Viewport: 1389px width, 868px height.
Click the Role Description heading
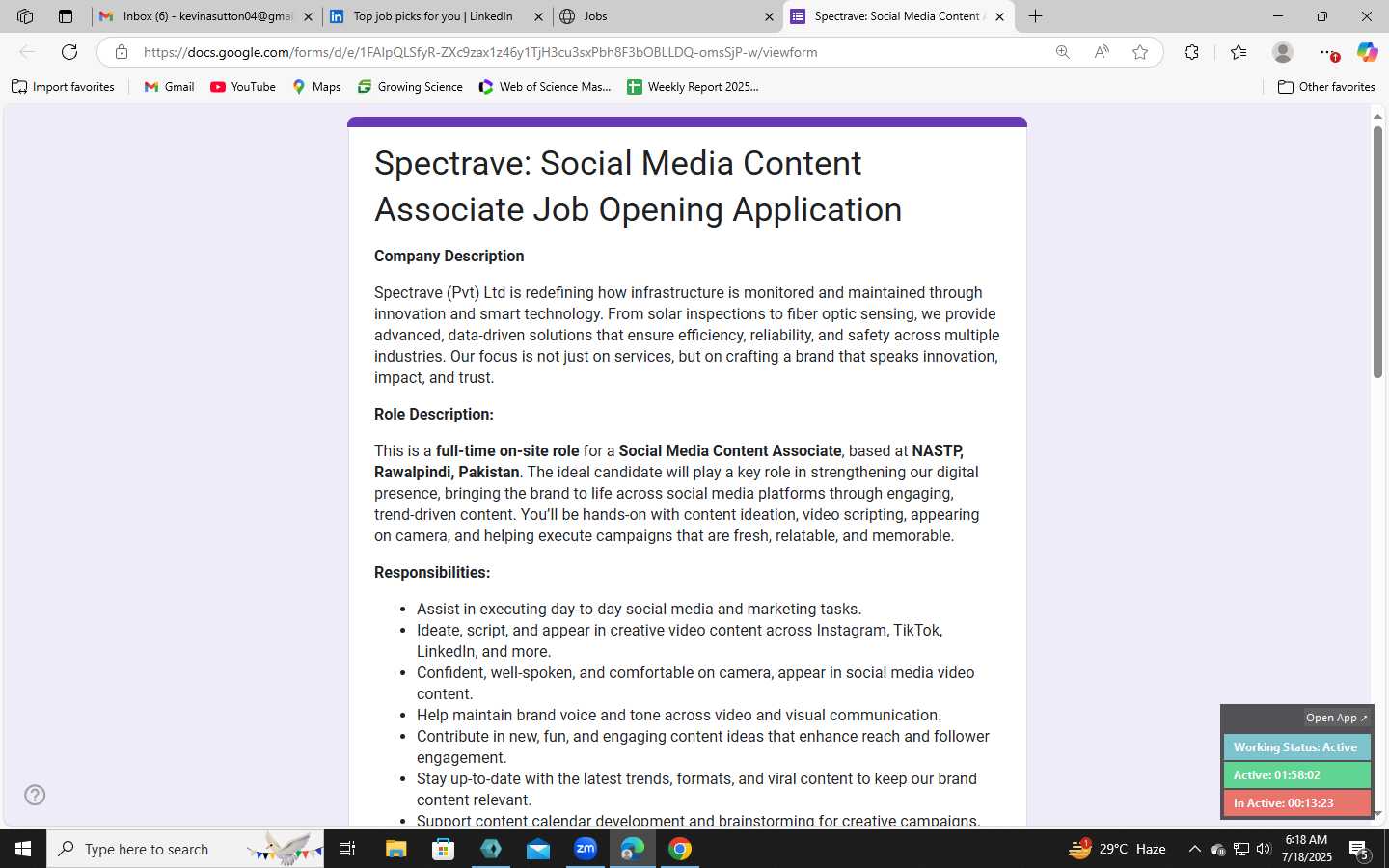[434, 414]
